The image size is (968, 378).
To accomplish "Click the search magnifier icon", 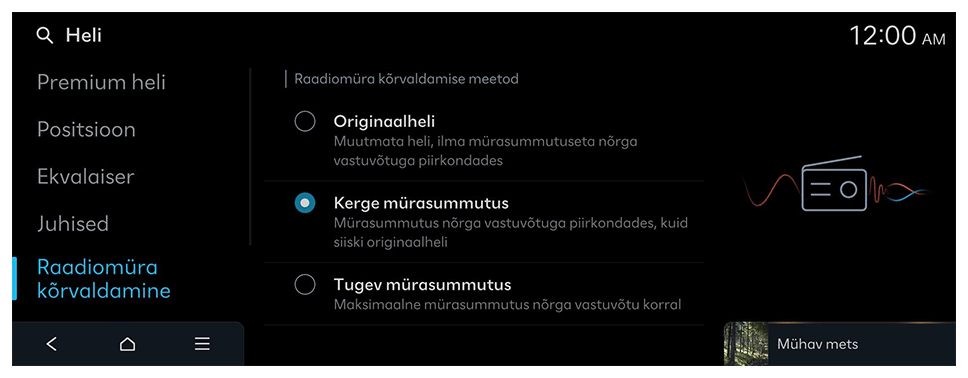I will coord(45,36).
